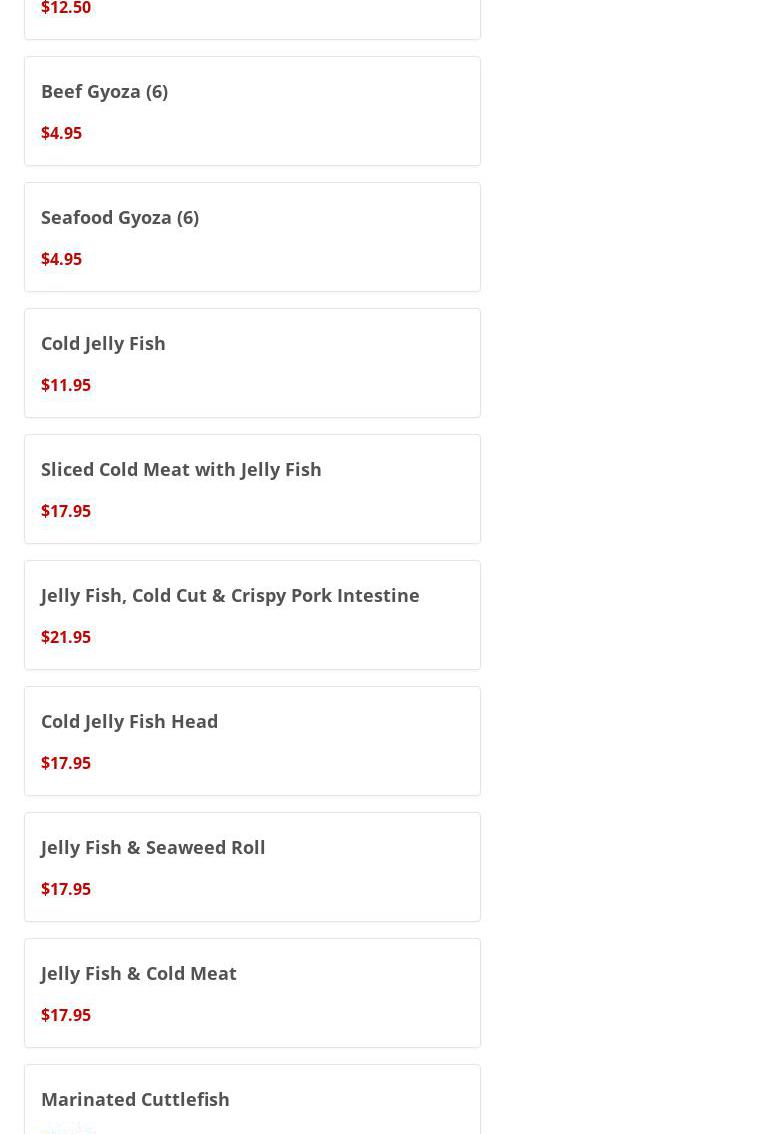Screen dimensions: 770x1134
Task: Choose the Cold Jelly Fish Head item
Action: pos(129,721)
